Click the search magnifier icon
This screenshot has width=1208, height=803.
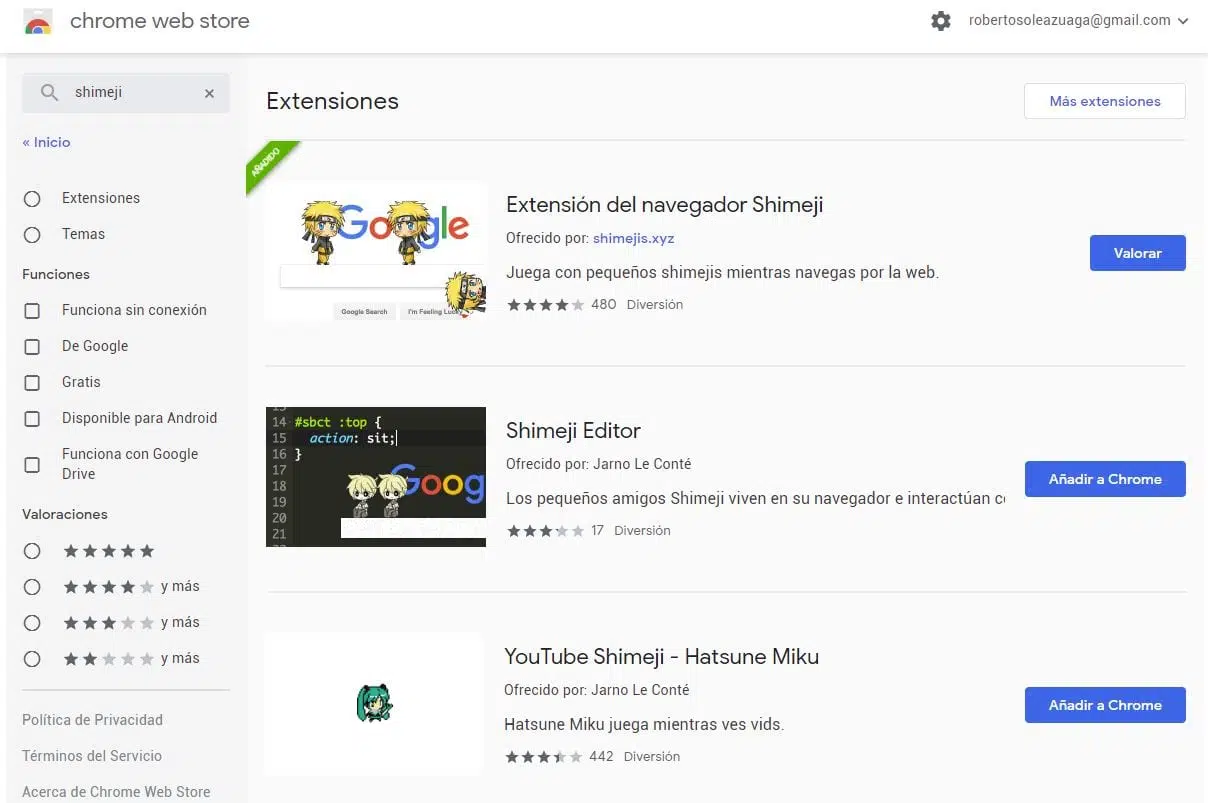pos(49,93)
